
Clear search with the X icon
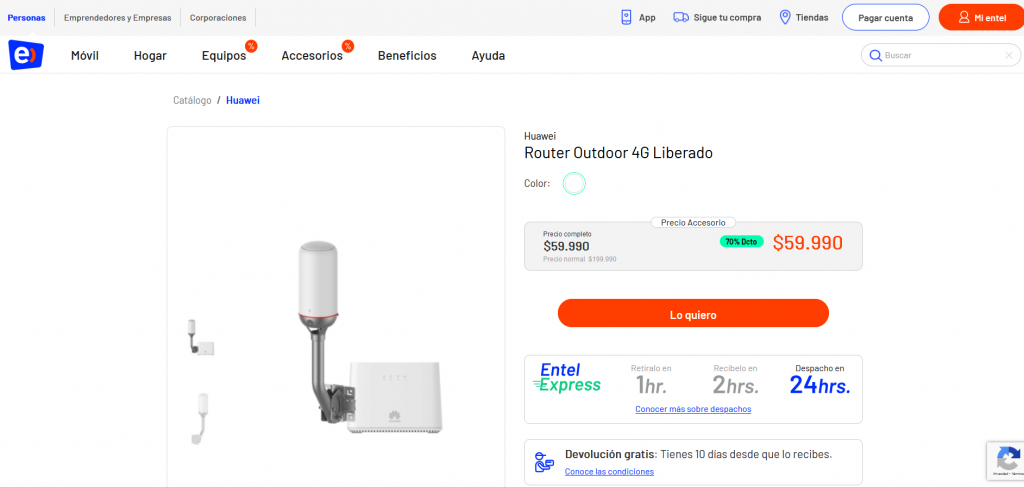(x=1009, y=56)
